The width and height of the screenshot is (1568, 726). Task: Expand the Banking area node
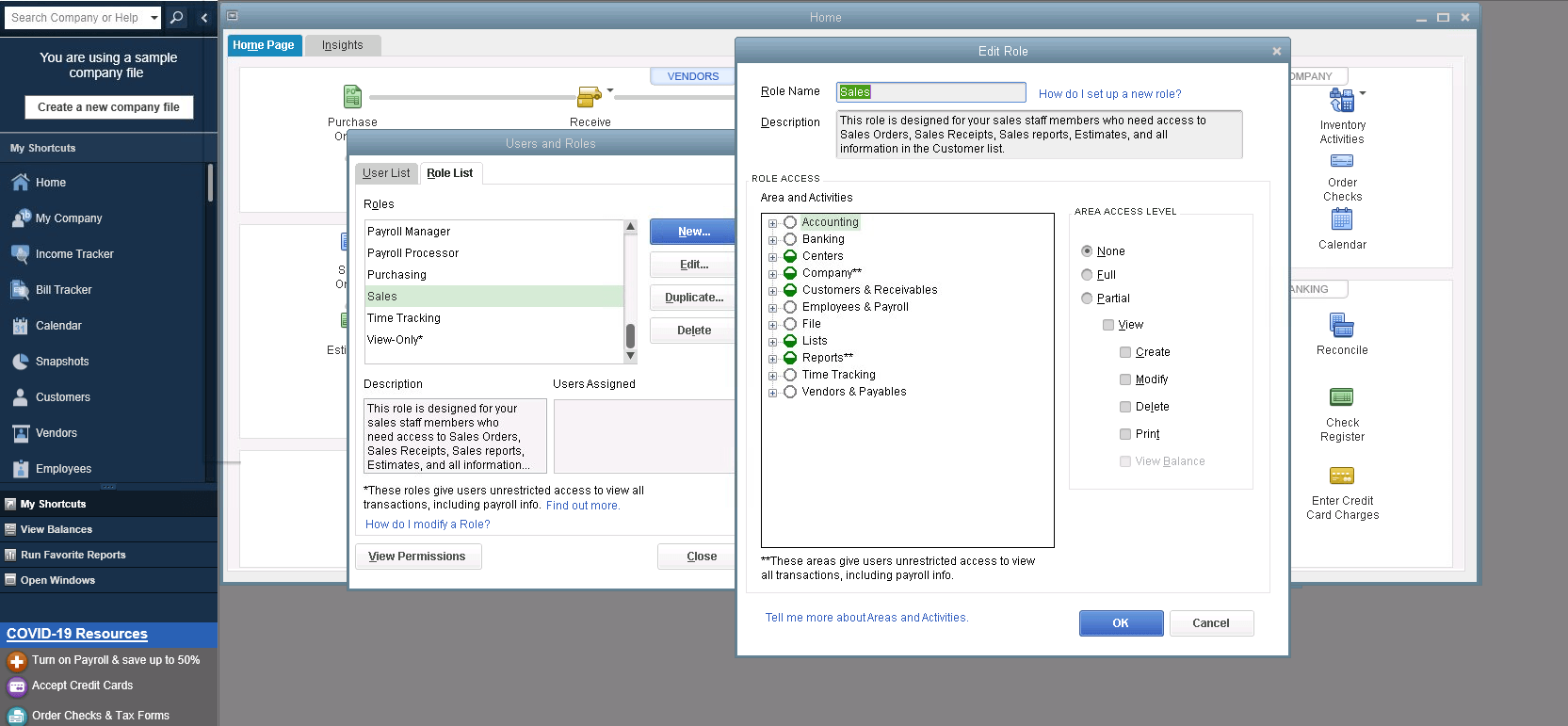pos(772,240)
